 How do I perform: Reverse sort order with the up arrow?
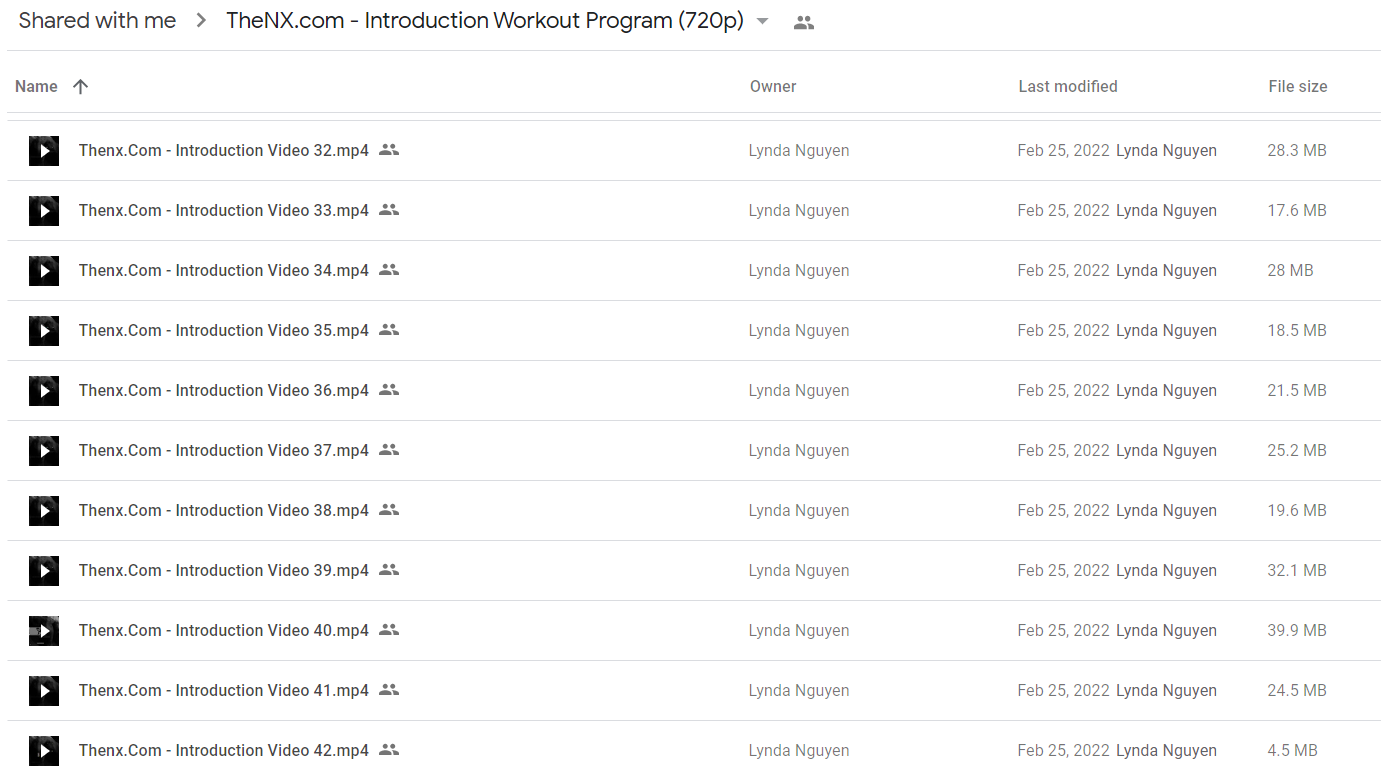81,86
